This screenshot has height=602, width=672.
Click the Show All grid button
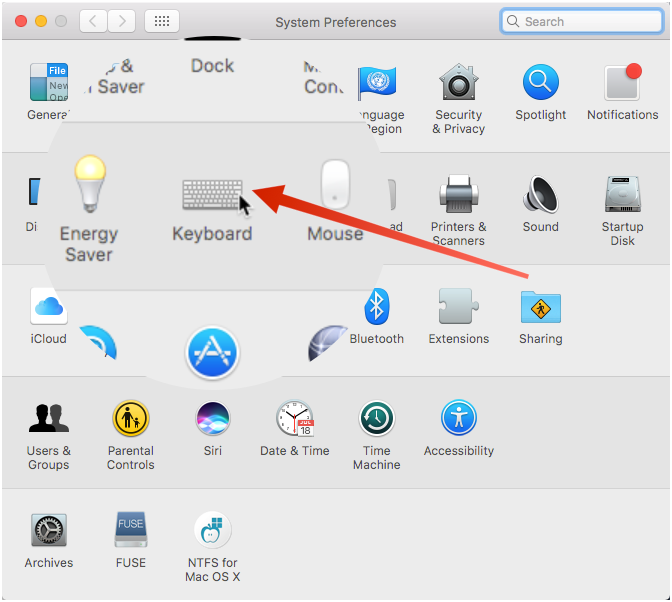click(162, 21)
